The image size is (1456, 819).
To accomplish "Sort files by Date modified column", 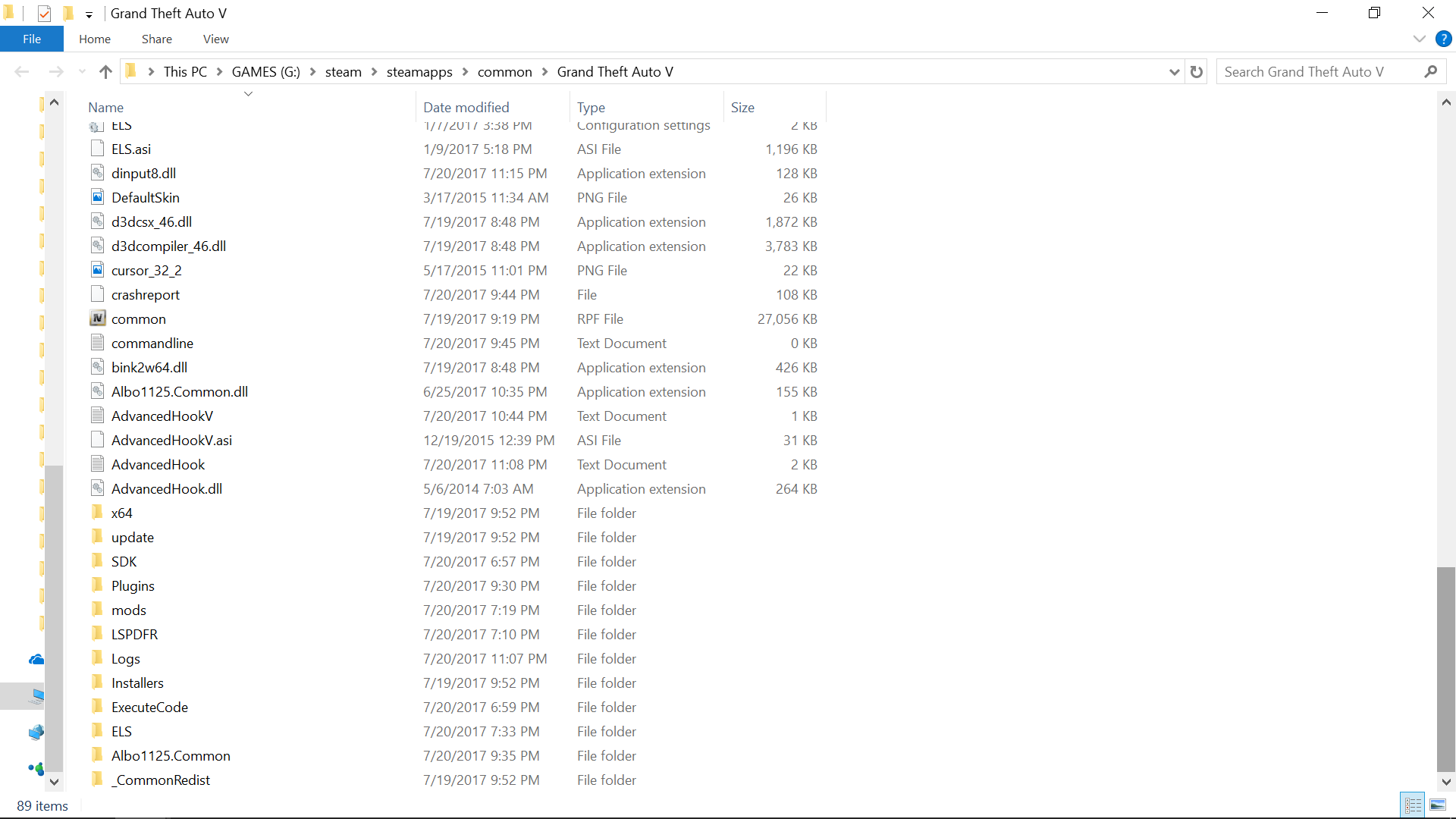I will [466, 108].
